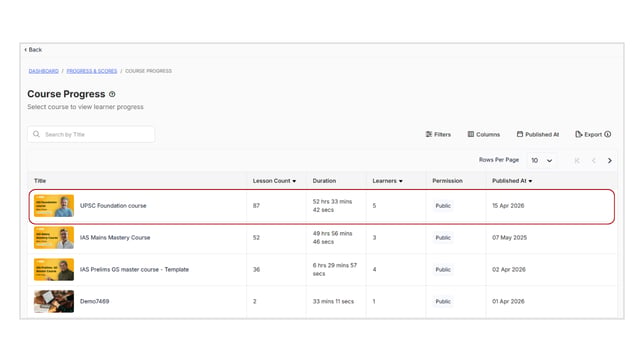Select the IAS Mains Mastery Course title
Screen dimensions: 644x362
(115, 237)
